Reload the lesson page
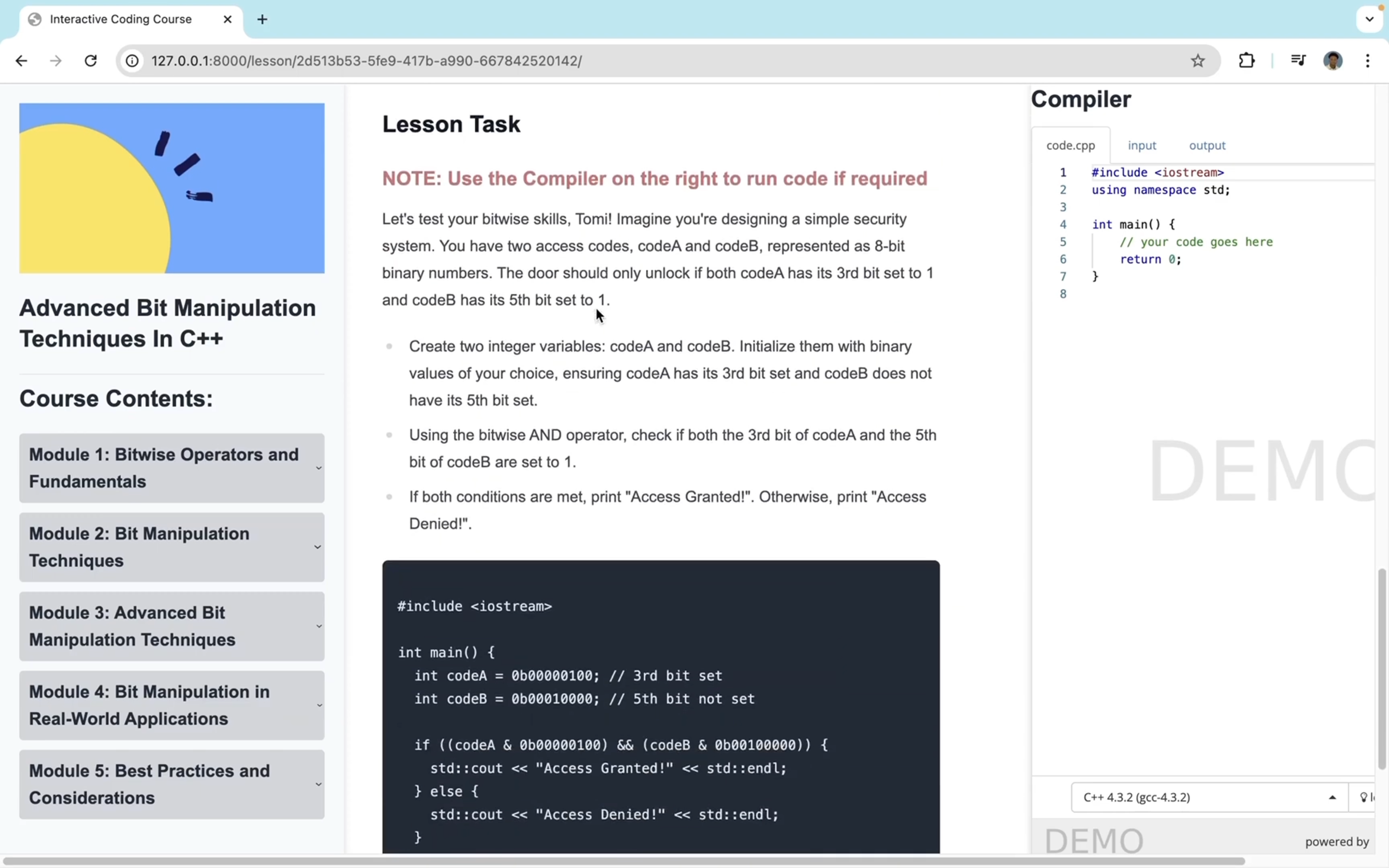Viewport: 1389px width, 868px height. click(91, 61)
